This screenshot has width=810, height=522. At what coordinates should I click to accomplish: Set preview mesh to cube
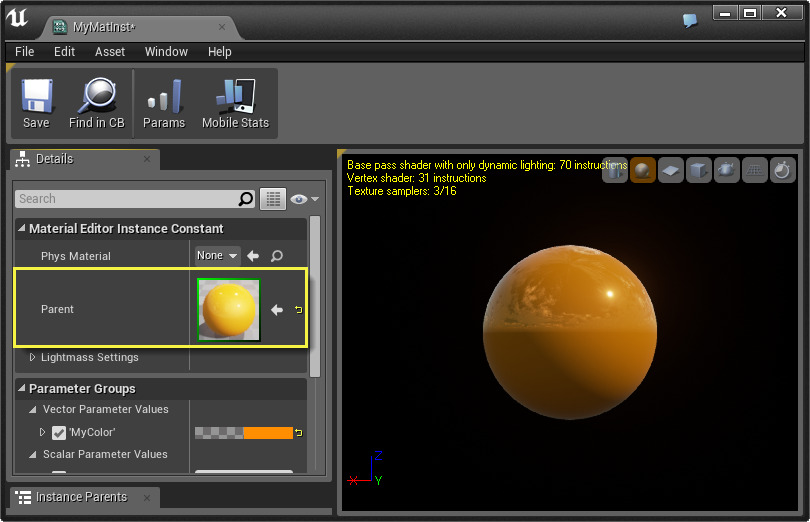pyautogui.click(x=698, y=171)
